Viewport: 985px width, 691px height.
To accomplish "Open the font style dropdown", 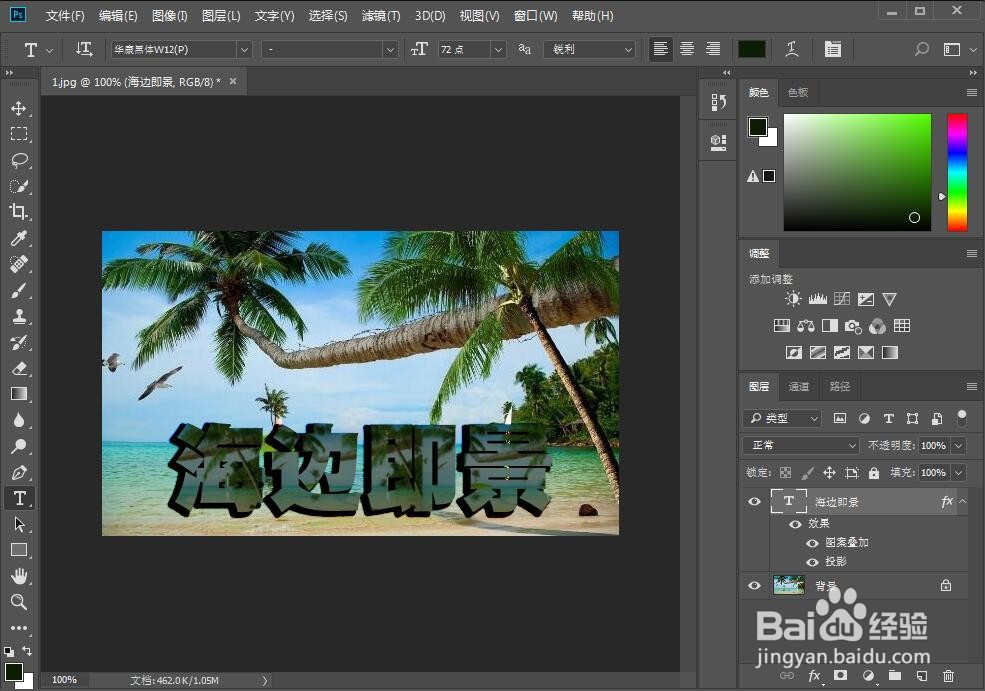I will click(x=390, y=49).
